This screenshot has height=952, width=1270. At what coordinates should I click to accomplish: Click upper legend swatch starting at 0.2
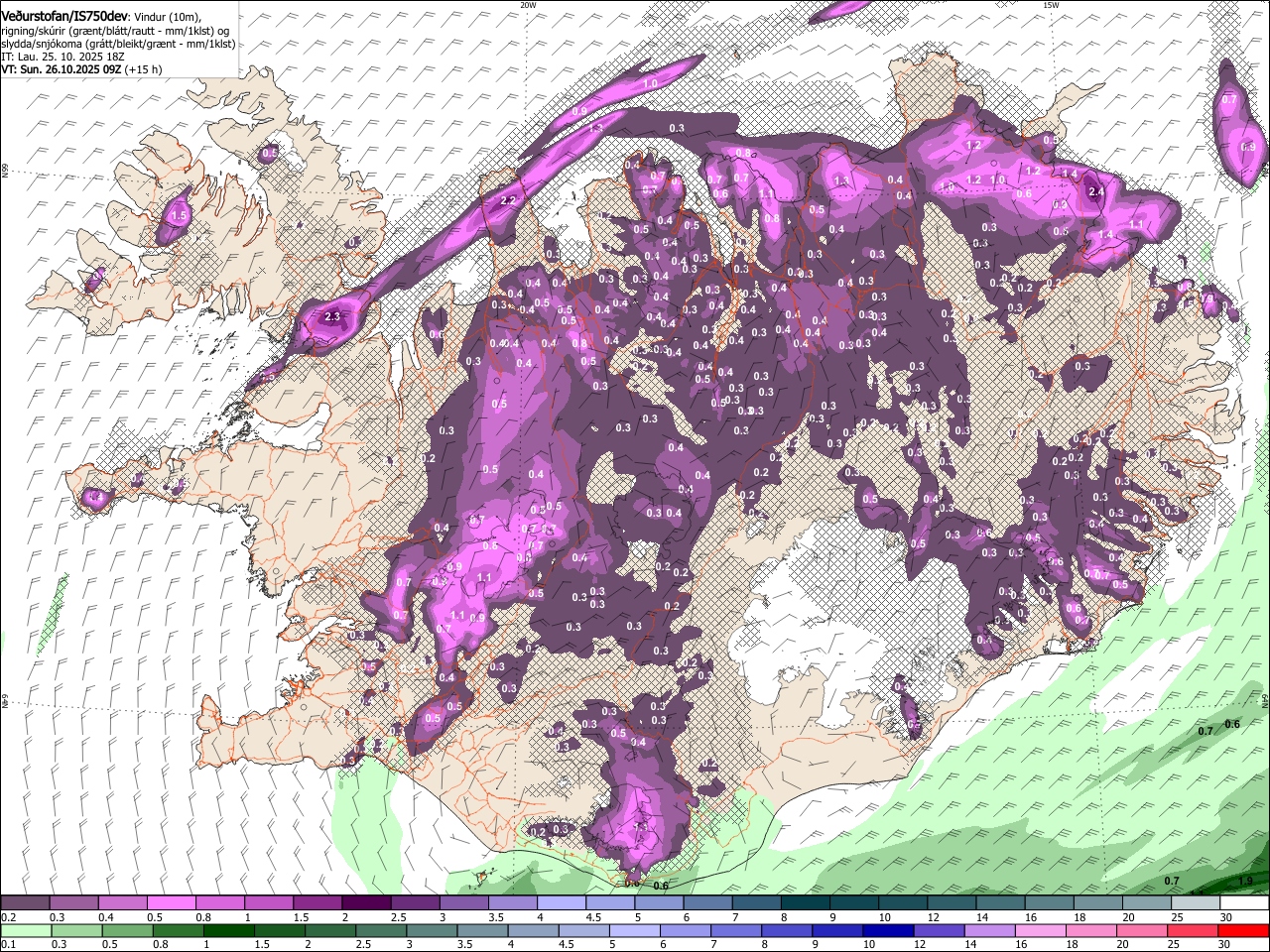25,903
